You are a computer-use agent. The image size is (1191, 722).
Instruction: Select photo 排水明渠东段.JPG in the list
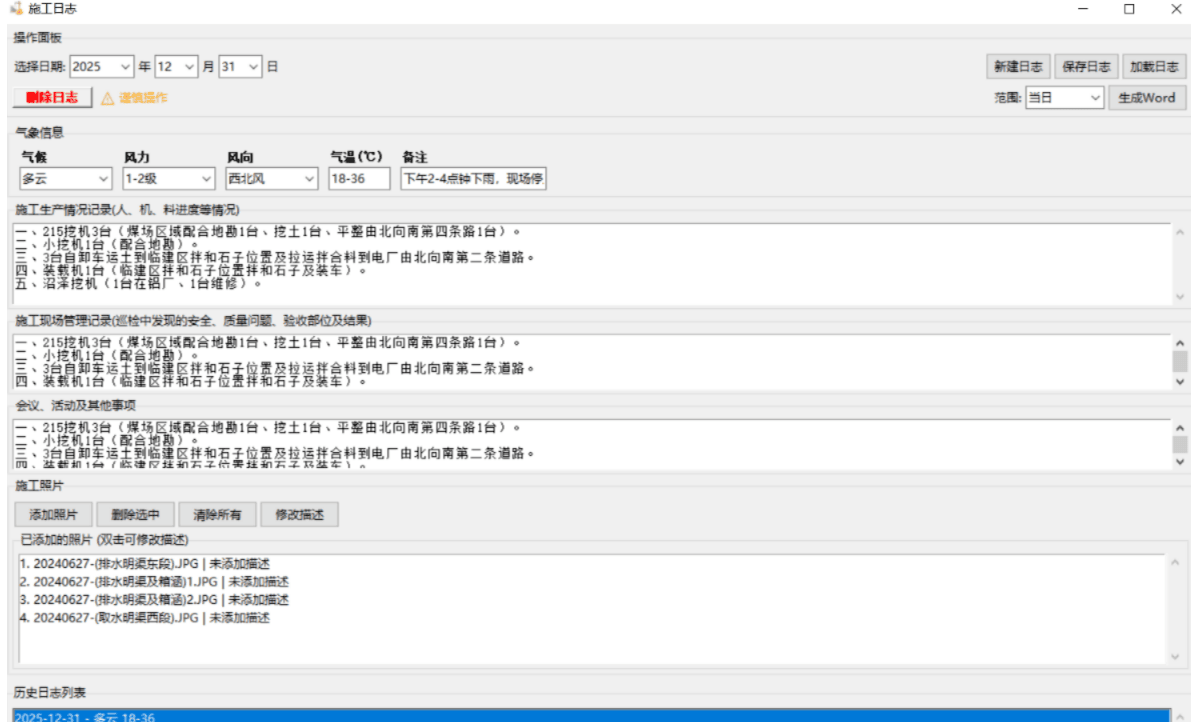pos(144,564)
